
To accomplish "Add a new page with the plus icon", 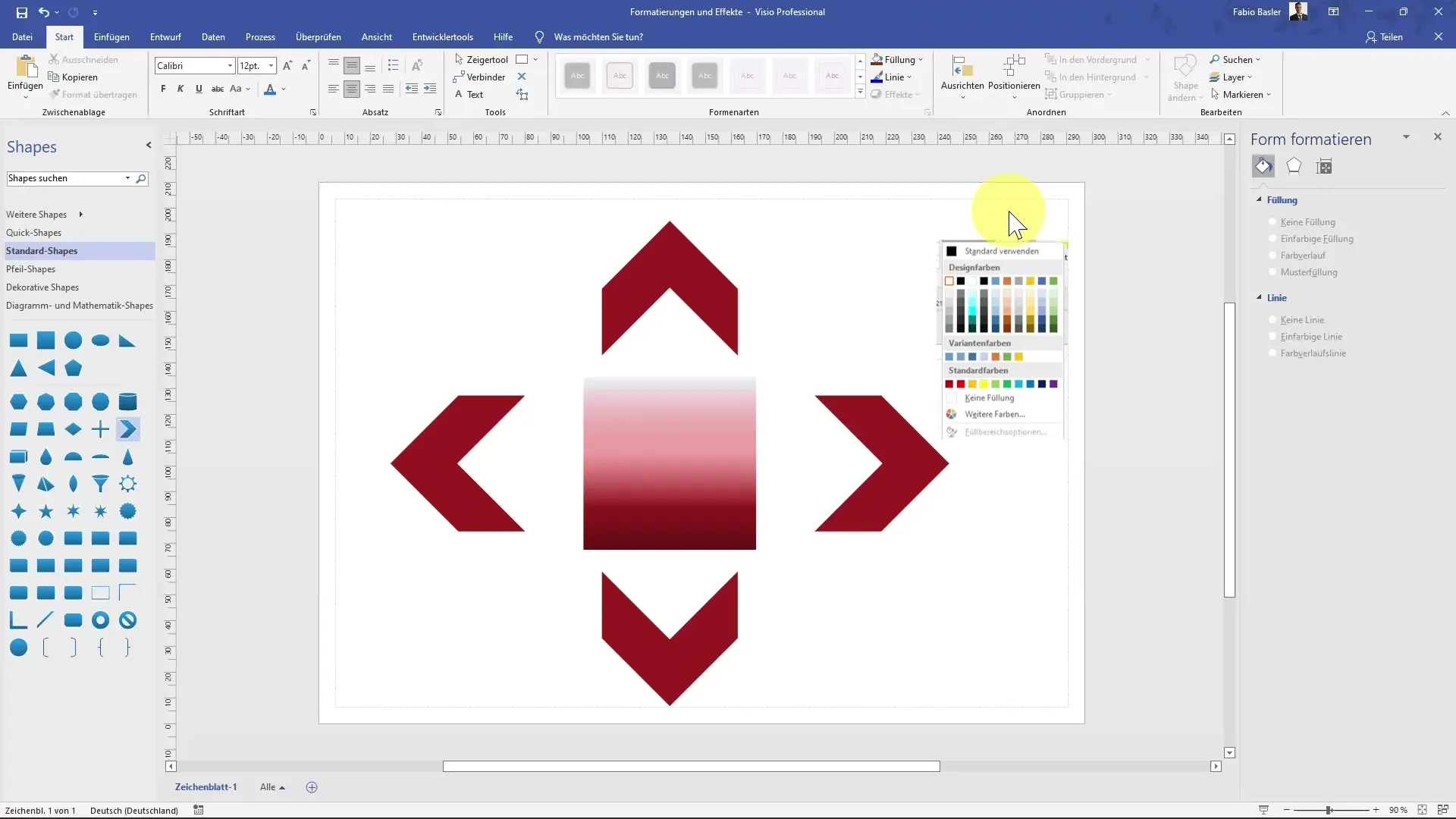I will pos(312,787).
